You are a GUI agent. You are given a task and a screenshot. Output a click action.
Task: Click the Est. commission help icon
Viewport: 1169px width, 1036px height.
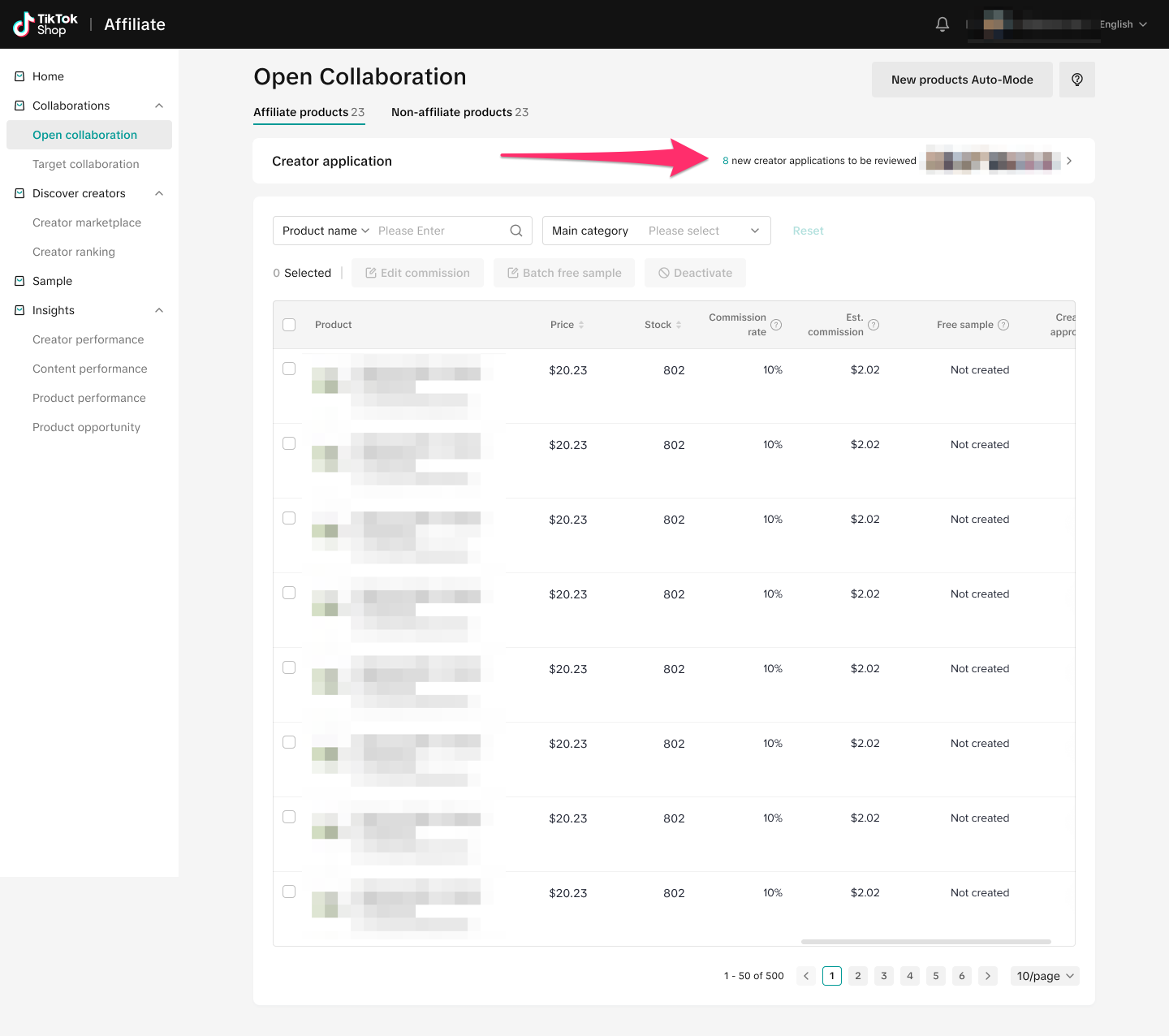pos(874,325)
